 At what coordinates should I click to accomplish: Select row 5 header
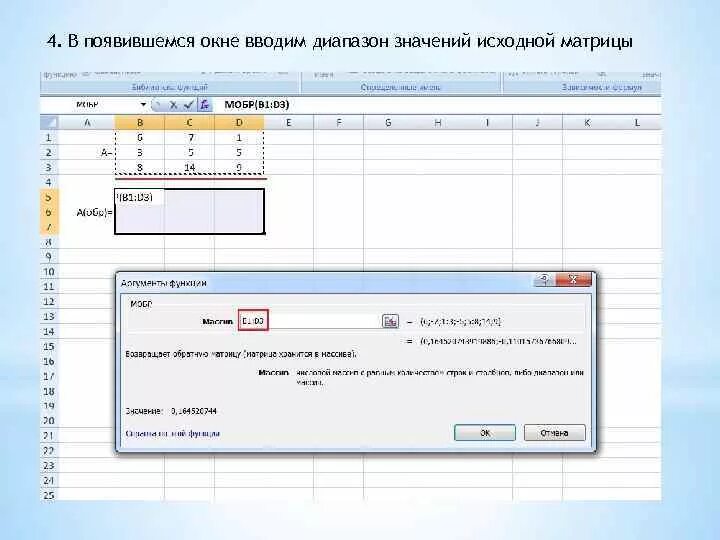click(49, 197)
